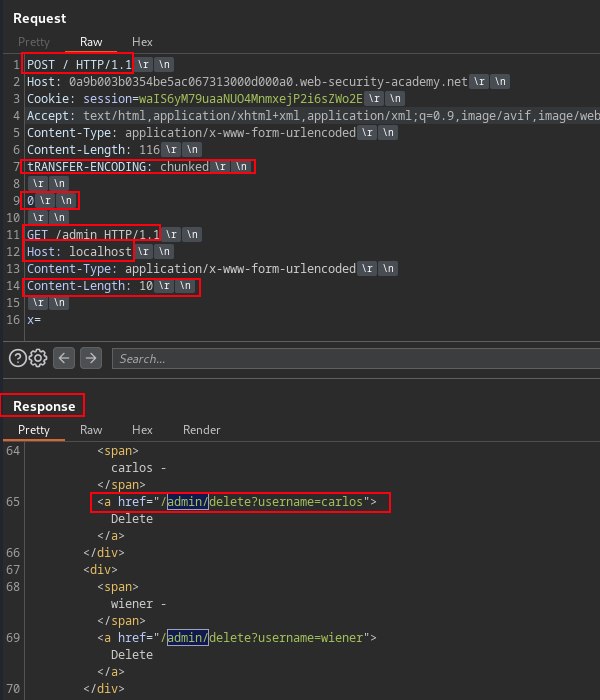This screenshot has height=700, width=600.
Task: Click the 'Host: localhost' line
Action: (79, 251)
